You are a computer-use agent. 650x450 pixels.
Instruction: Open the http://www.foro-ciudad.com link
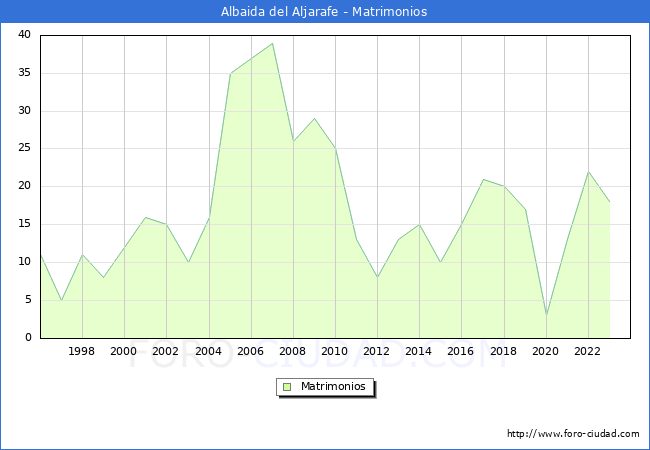point(573,434)
